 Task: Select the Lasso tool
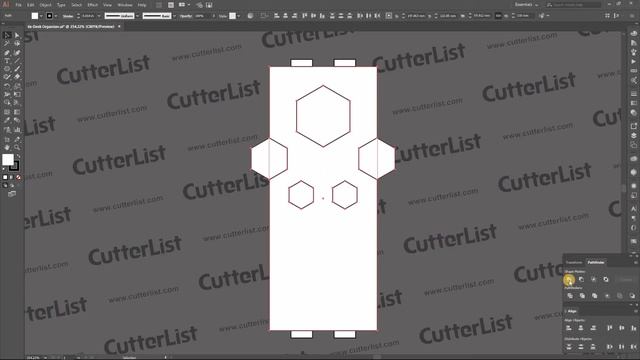[x=17, y=44]
